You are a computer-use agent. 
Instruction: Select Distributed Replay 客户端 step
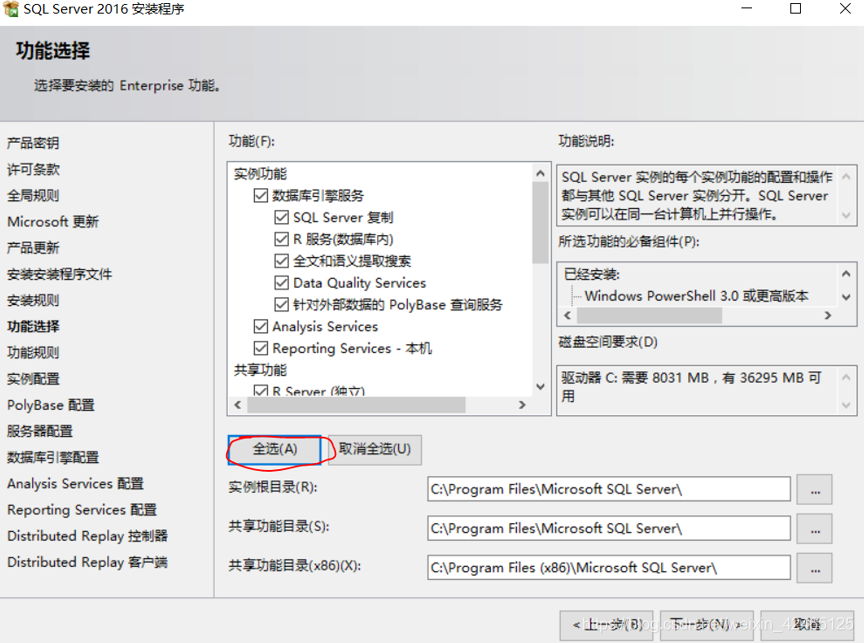(88, 562)
